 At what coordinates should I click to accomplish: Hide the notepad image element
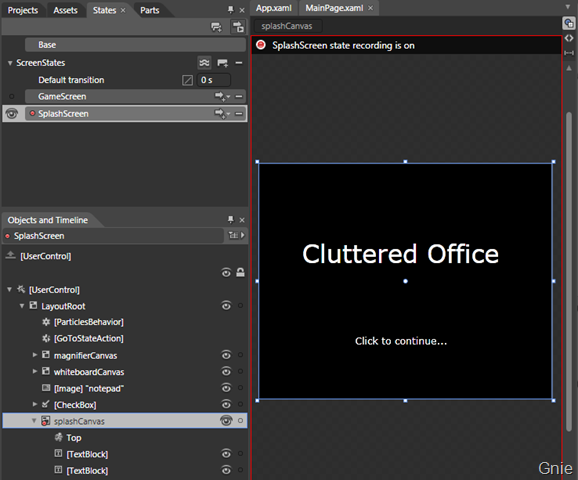[226, 388]
